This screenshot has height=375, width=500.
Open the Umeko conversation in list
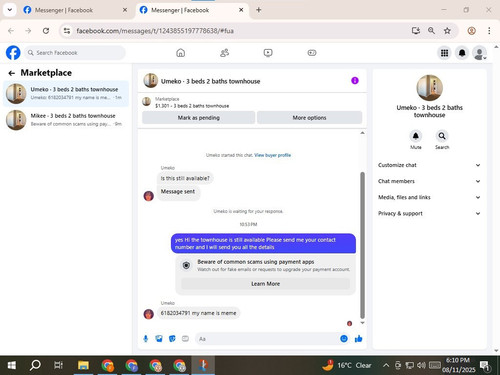pos(66,93)
